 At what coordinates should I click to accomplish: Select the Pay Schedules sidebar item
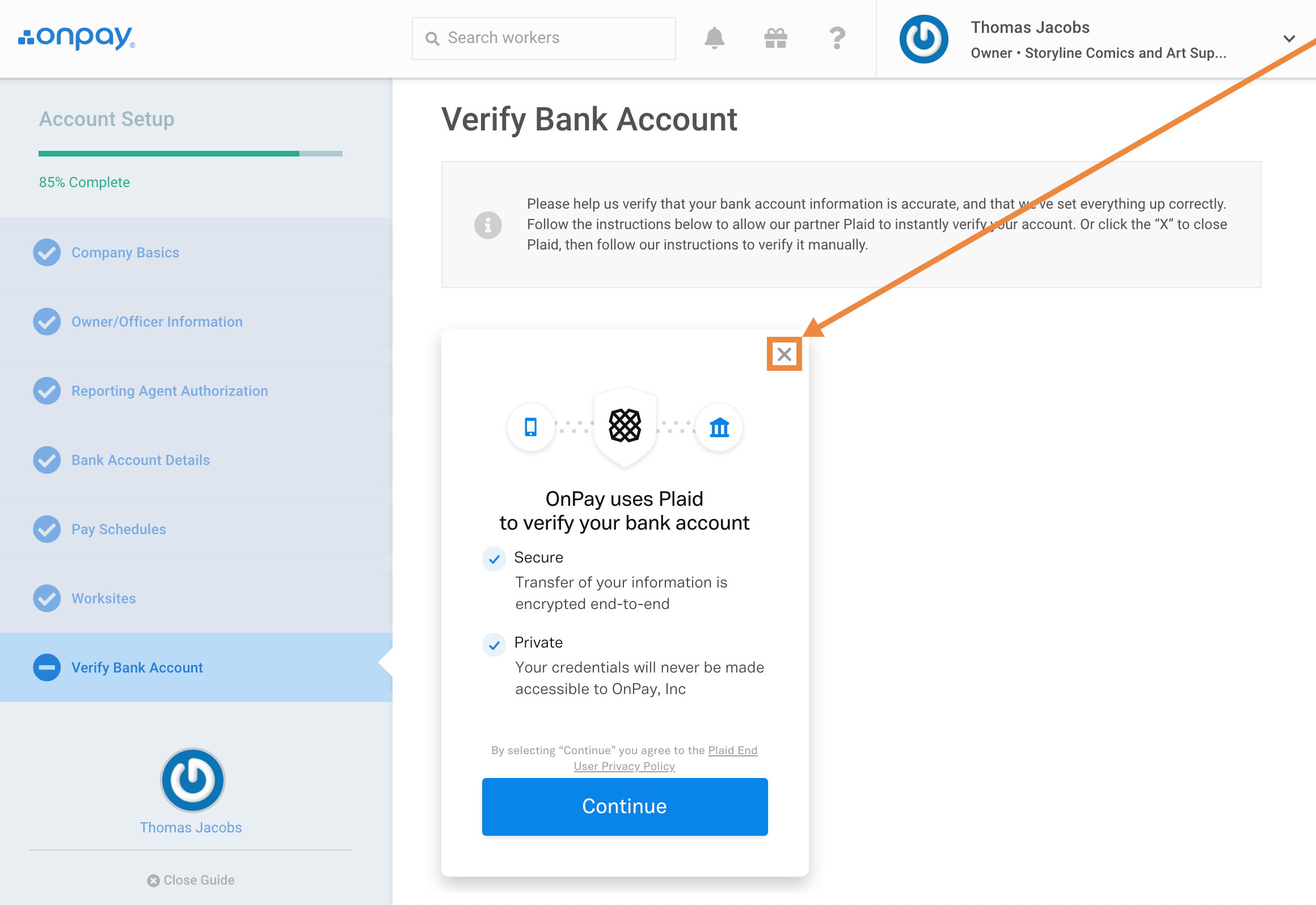[x=119, y=529]
